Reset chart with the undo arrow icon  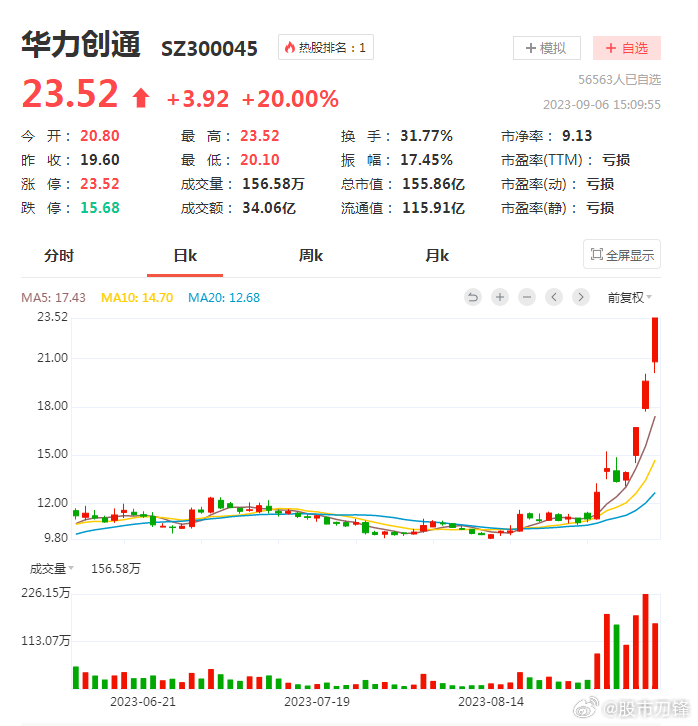[x=473, y=297]
